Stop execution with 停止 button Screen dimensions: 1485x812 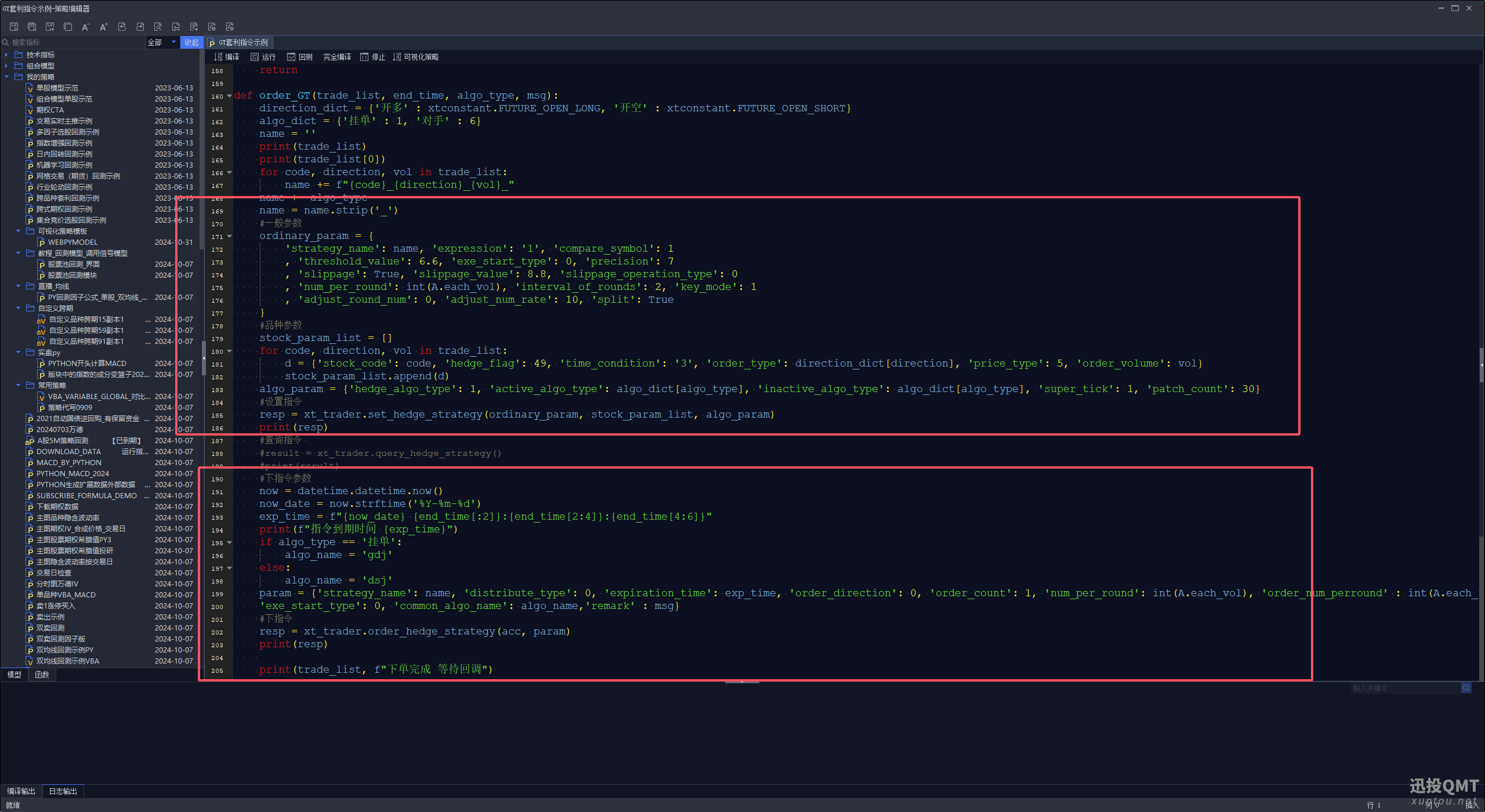coord(372,57)
